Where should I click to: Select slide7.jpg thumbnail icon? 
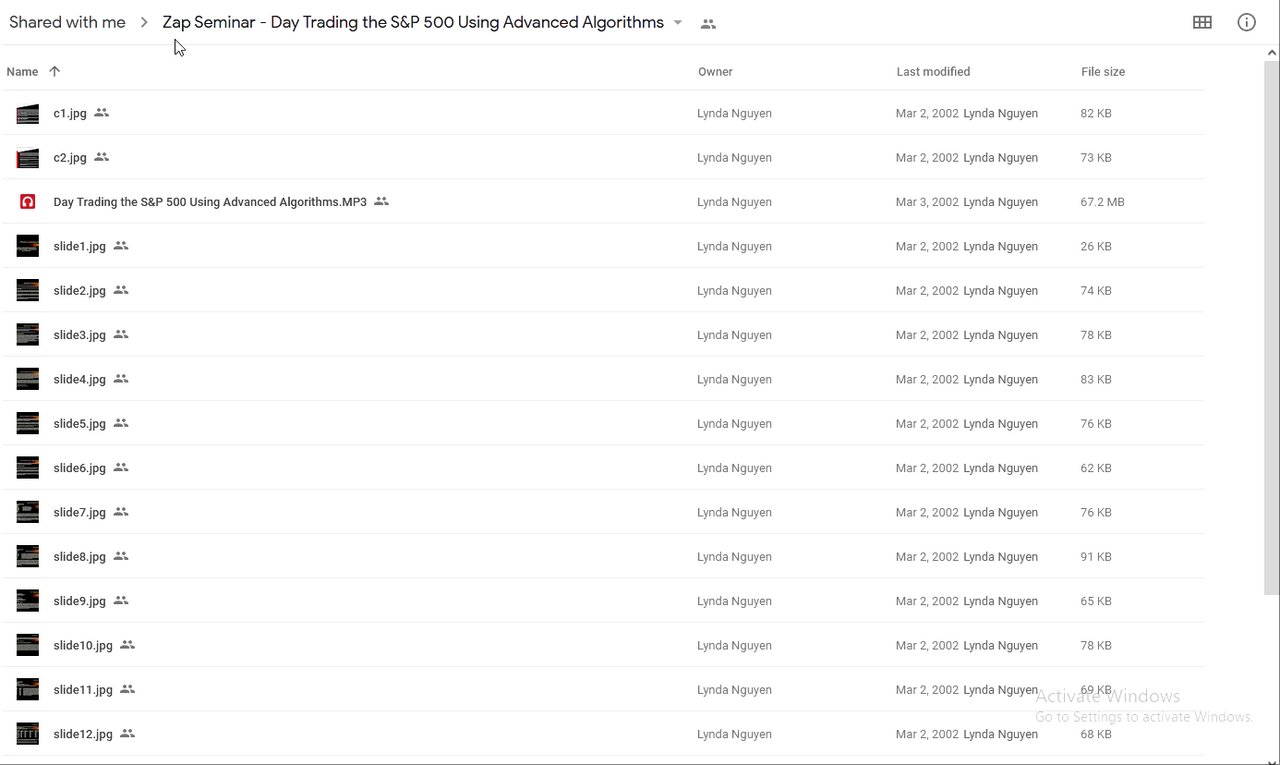point(28,512)
